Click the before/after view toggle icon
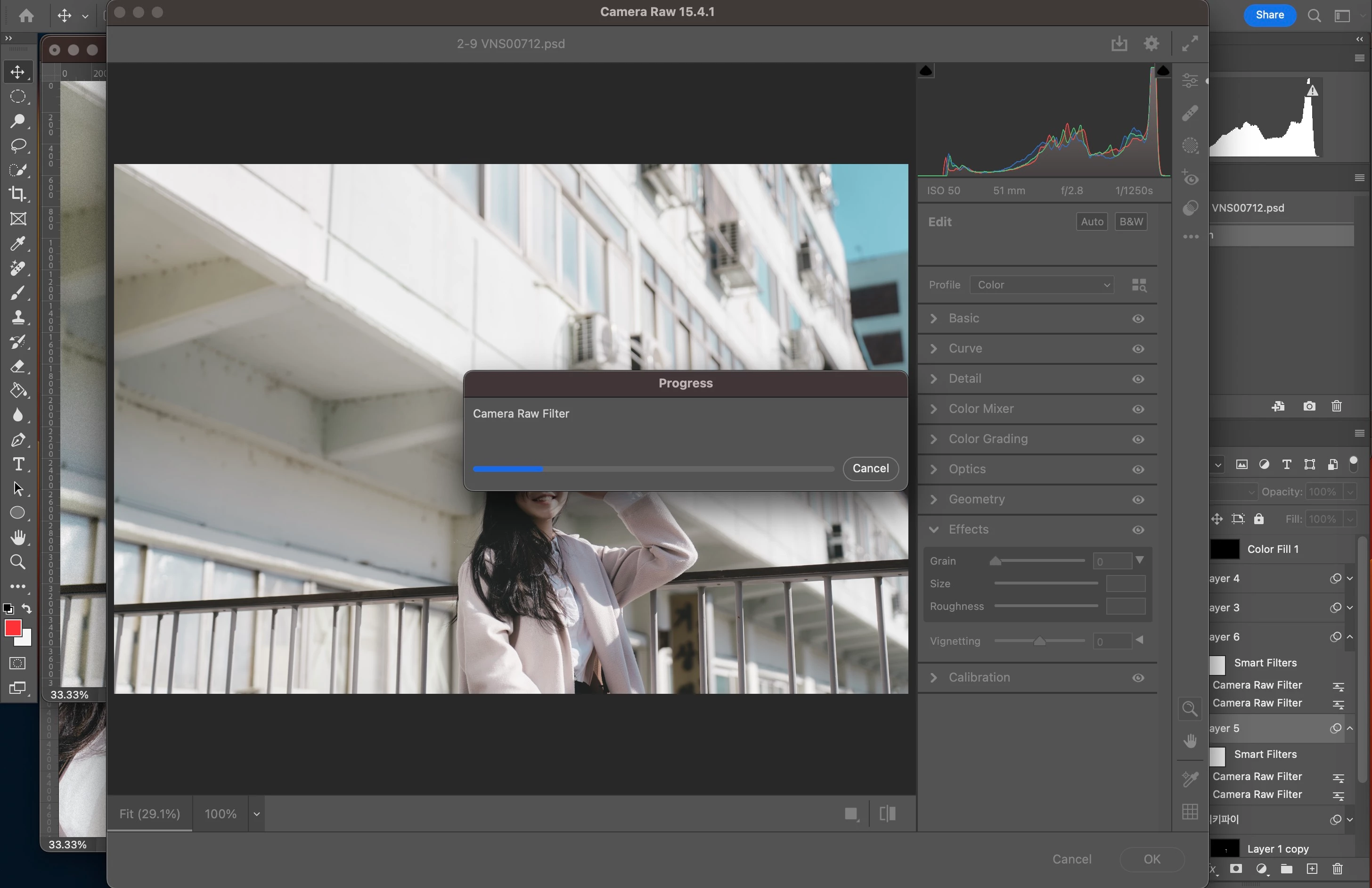 (887, 814)
